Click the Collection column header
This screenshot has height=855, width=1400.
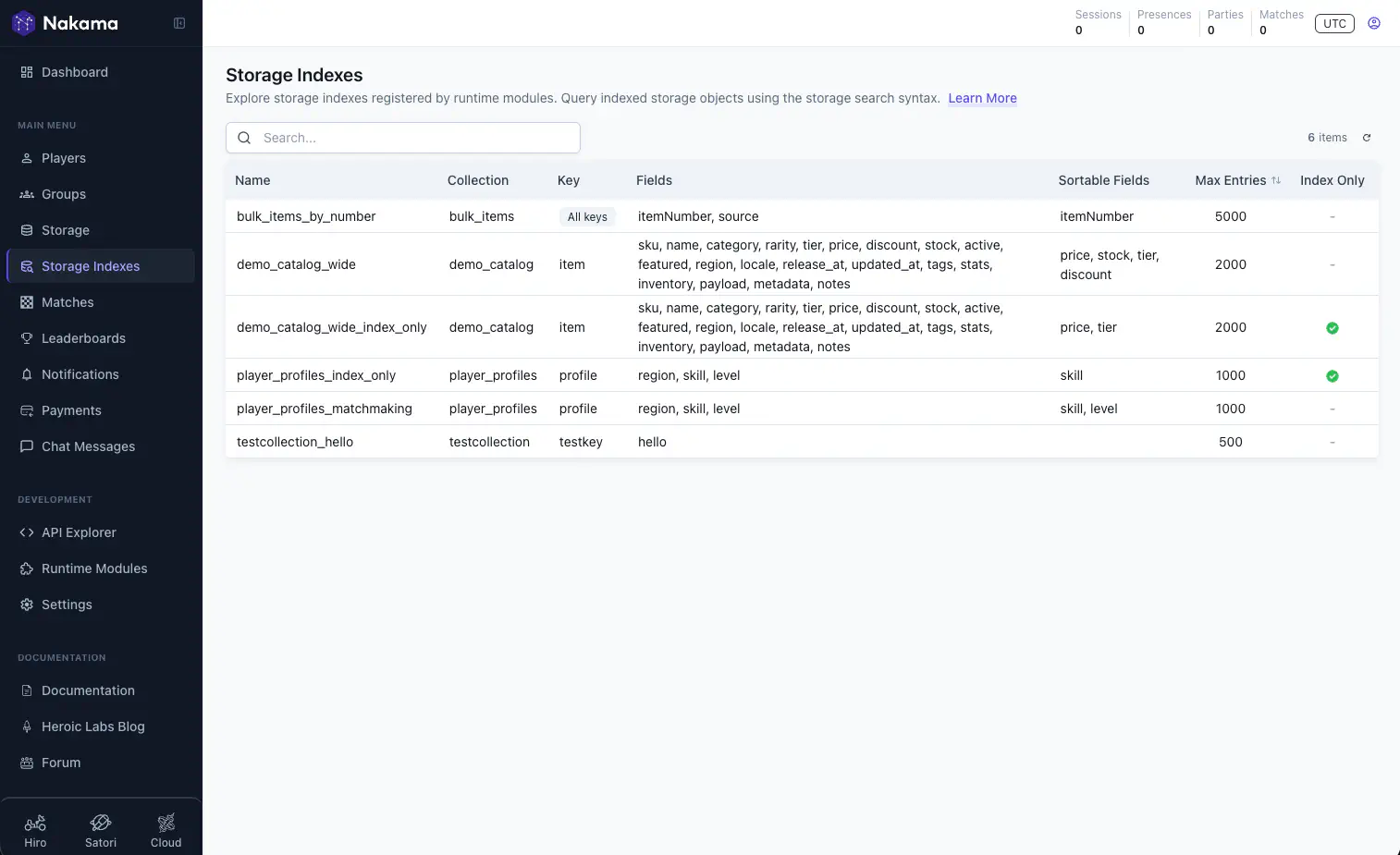click(478, 180)
